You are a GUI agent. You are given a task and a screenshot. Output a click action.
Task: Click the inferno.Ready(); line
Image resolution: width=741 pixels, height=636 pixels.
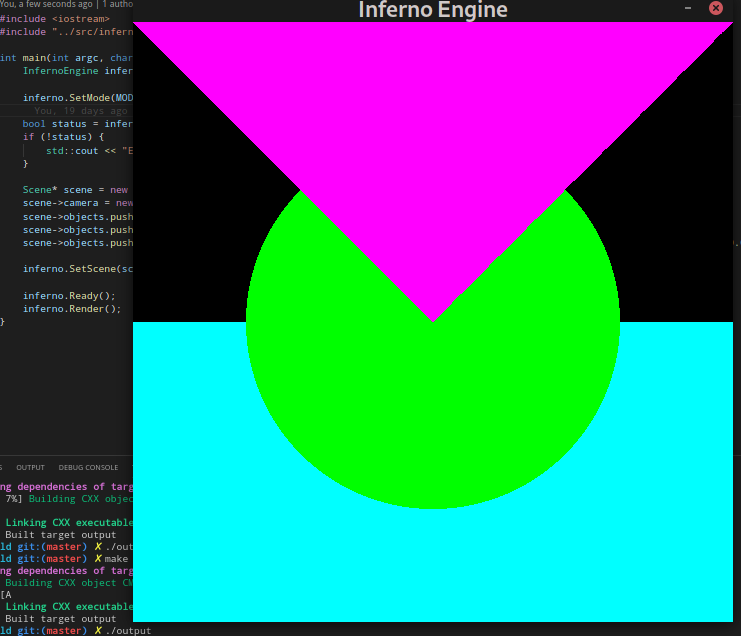[69, 296]
